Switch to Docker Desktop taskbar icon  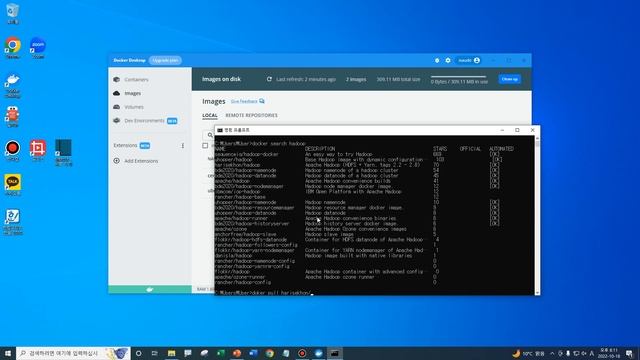[x=318, y=353]
